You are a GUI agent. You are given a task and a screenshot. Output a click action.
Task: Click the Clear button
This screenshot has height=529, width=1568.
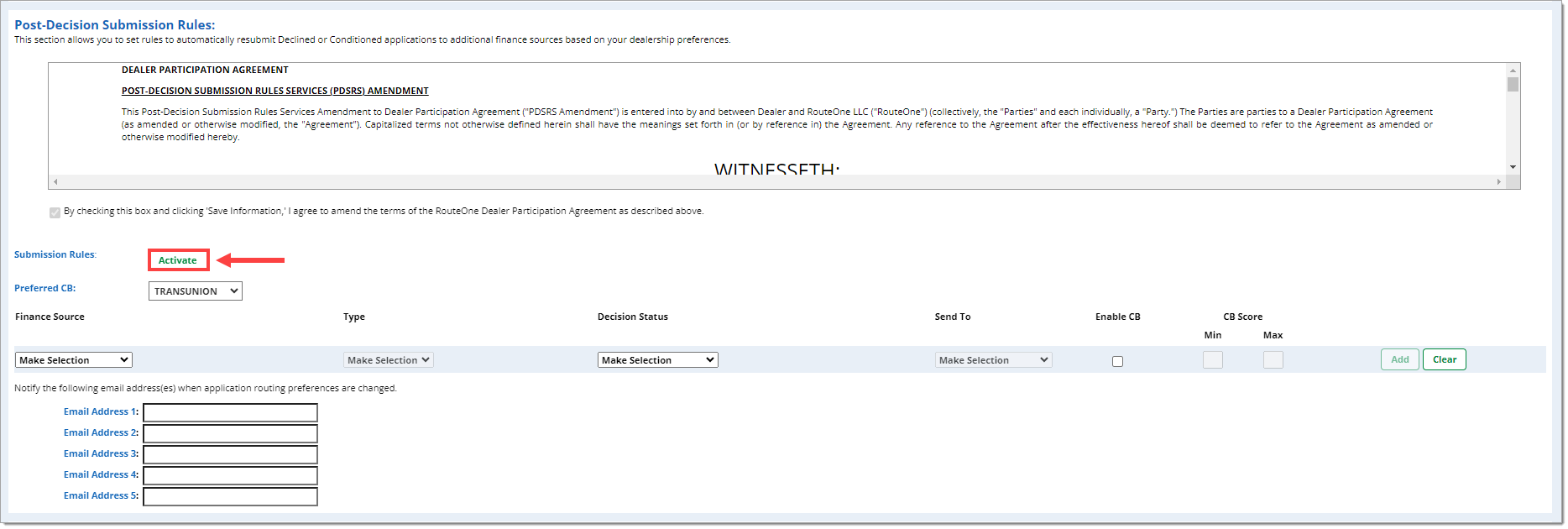tap(1445, 359)
